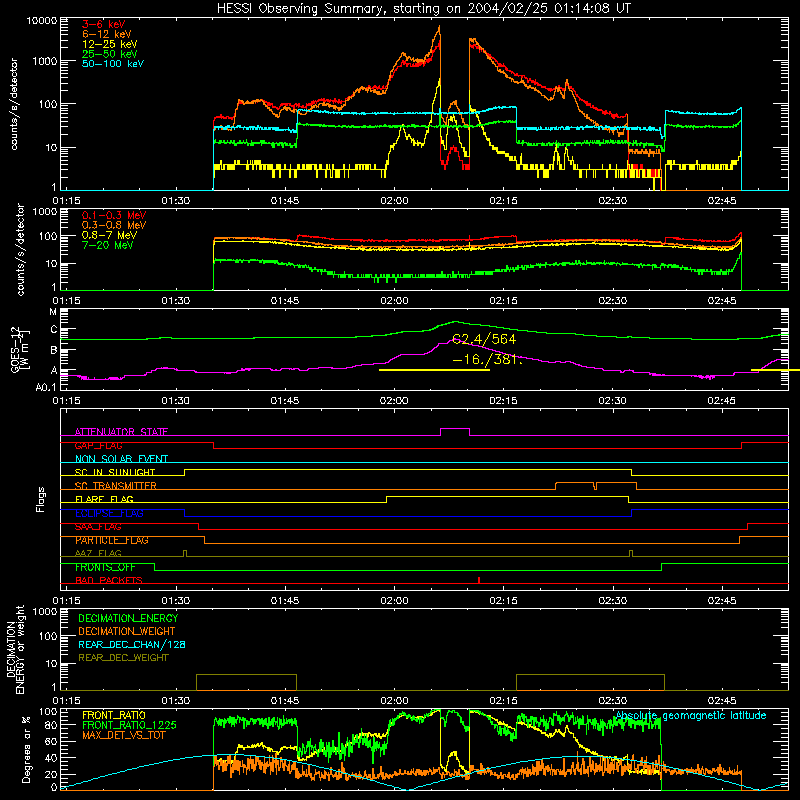
Task: Select the SC_IN_SUNLIGHT flag label
Action: (115, 472)
